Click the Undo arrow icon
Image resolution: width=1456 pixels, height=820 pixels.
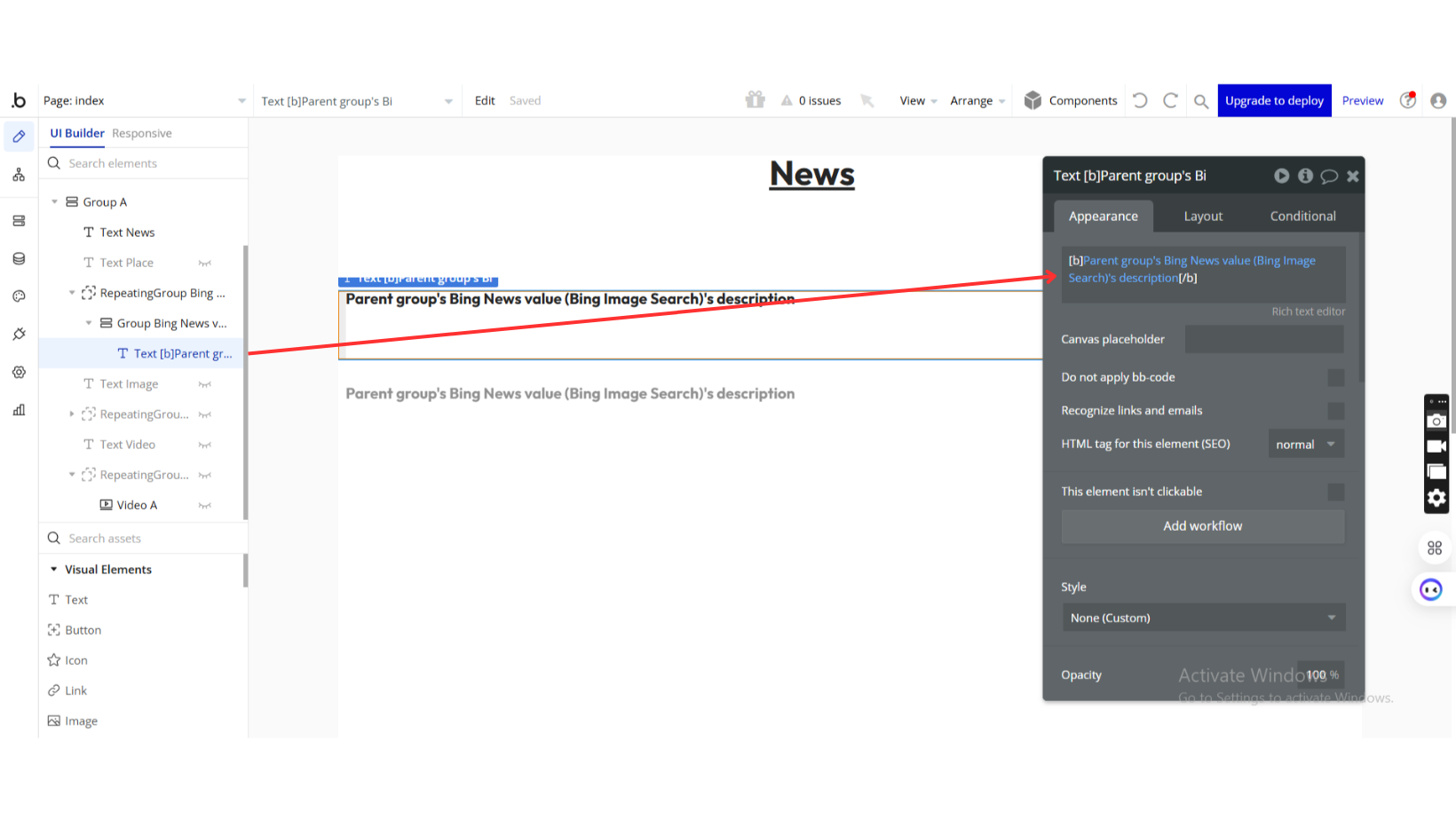[x=1141, y=101]
